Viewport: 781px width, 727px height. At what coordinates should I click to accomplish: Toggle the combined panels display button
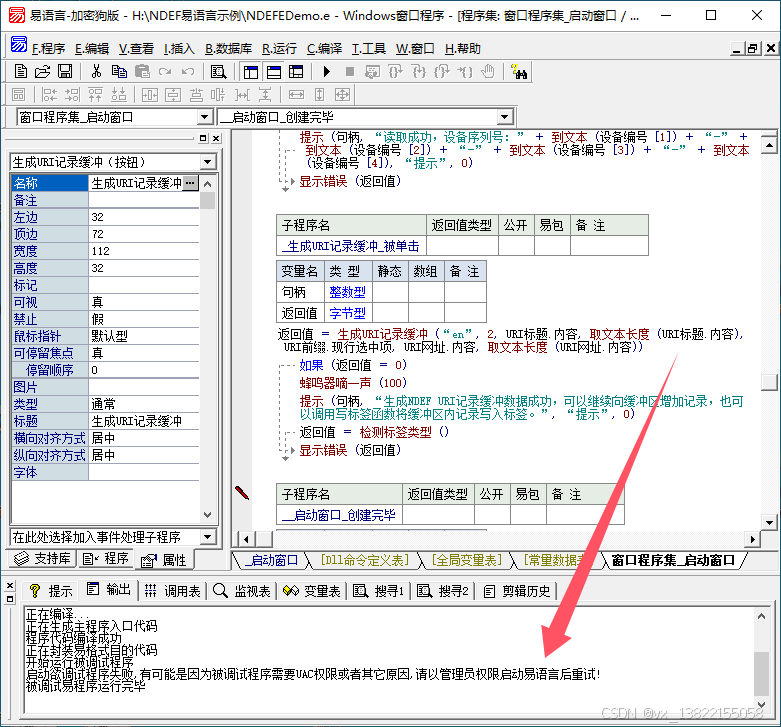(296, 72)
